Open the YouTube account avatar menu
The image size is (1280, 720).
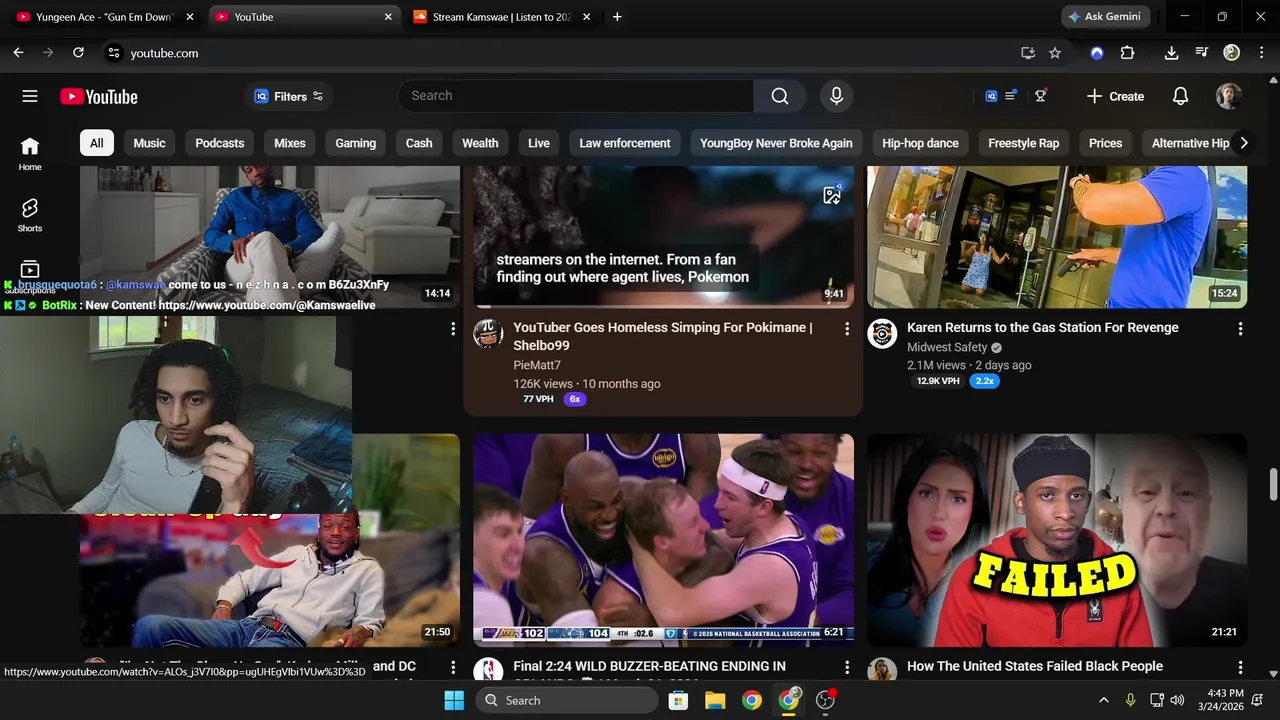pos(1229,96)
